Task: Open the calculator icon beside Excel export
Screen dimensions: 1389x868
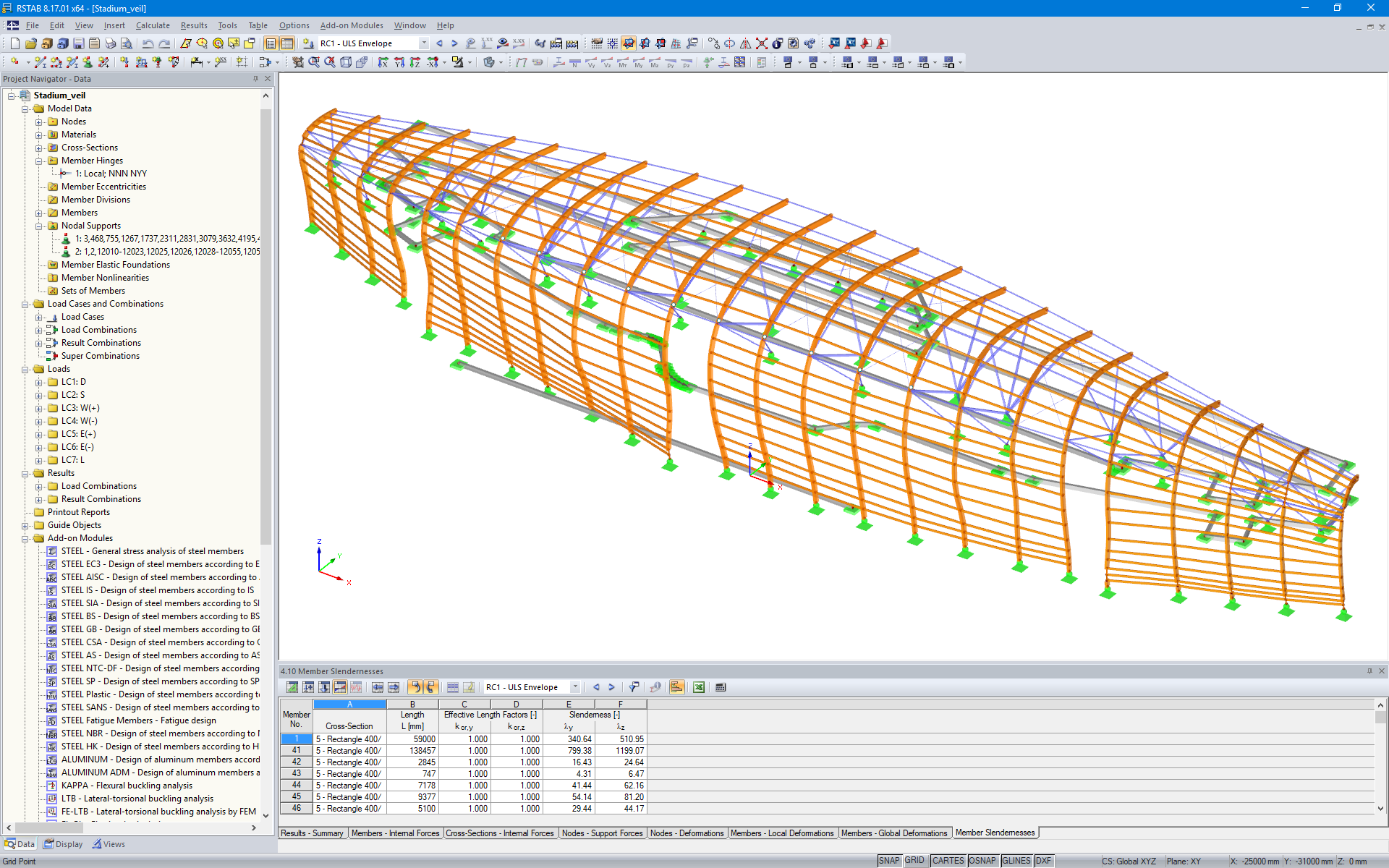Action: click(721, 687)
